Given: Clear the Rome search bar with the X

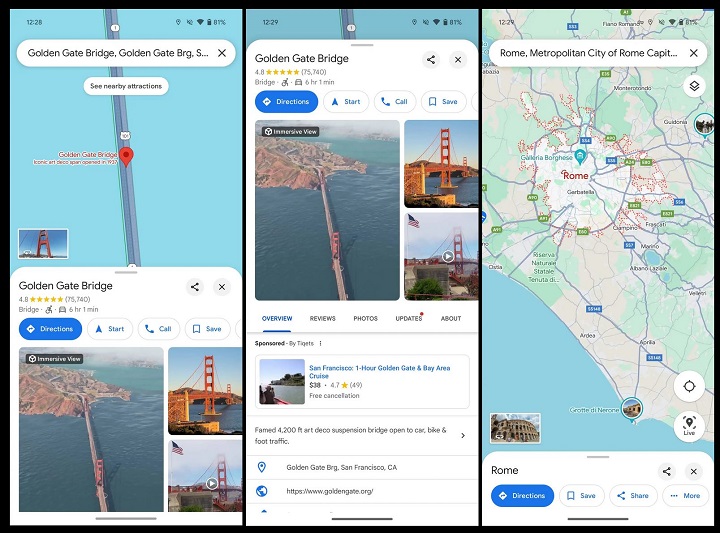Looking at the screenshot, I should pos(693,53).
